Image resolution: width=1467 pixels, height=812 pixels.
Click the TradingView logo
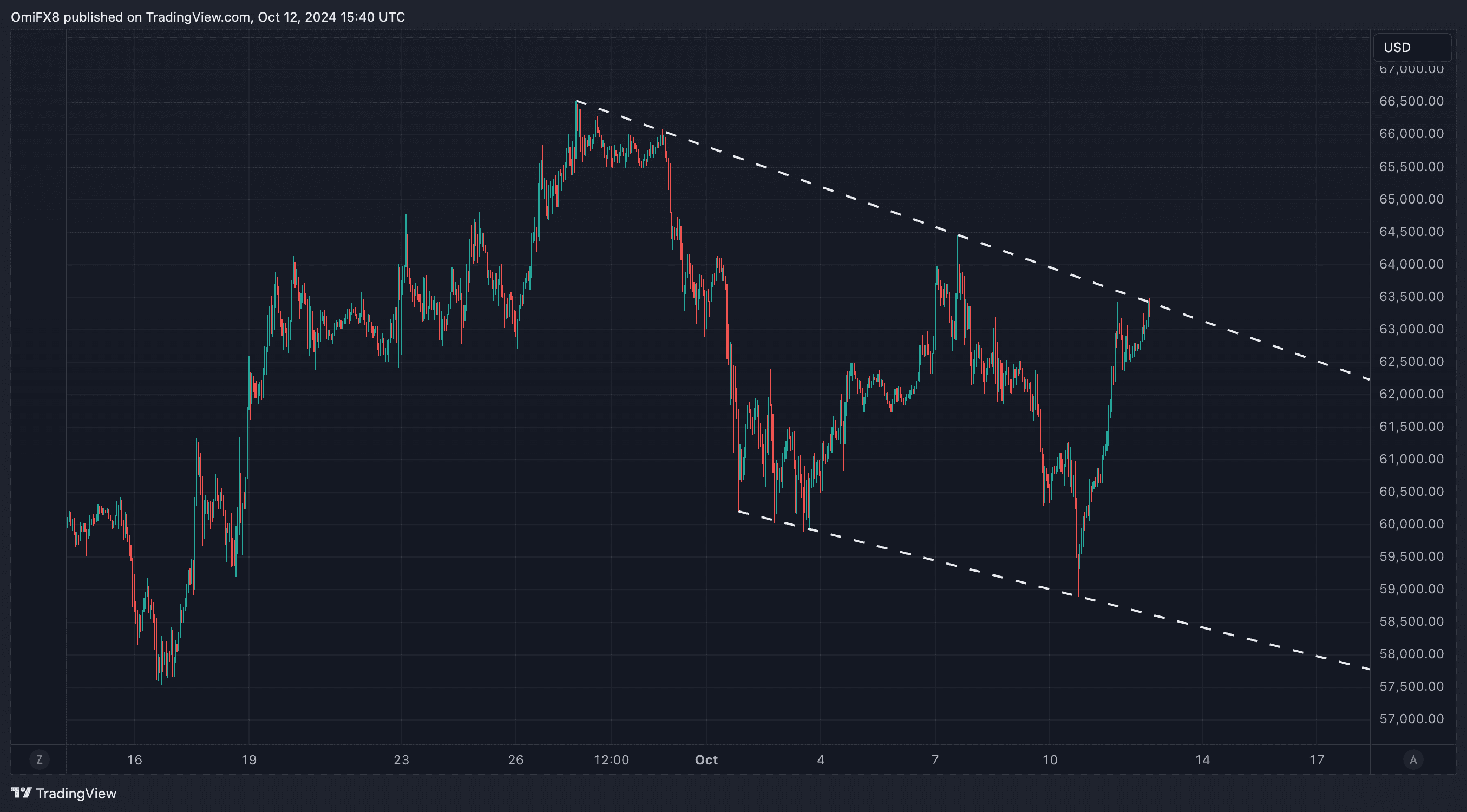tap(64, 793)
